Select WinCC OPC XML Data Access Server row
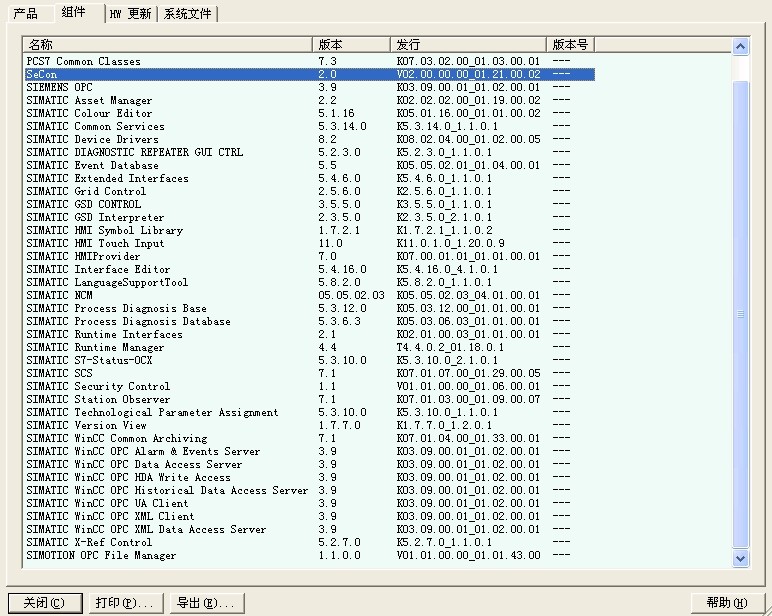Viewport: 772px width, 616px height. [x=310, y=529]
